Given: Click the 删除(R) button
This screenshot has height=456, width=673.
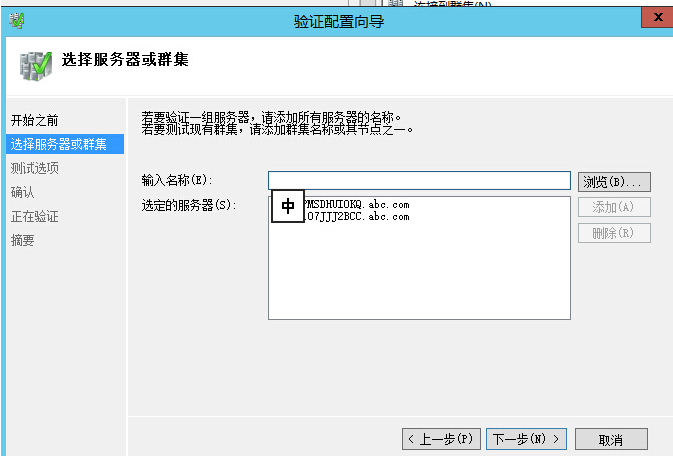Looking at the screenshot, I should [614, 233].
